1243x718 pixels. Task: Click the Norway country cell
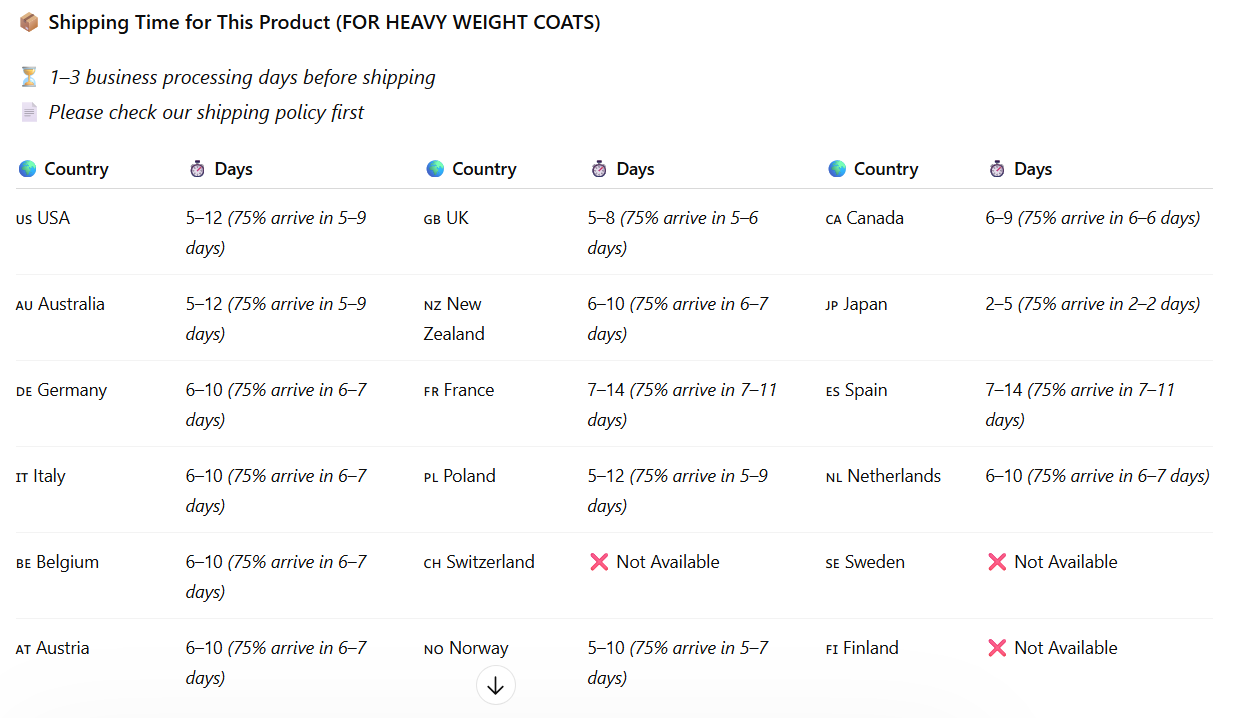(466, 648)
